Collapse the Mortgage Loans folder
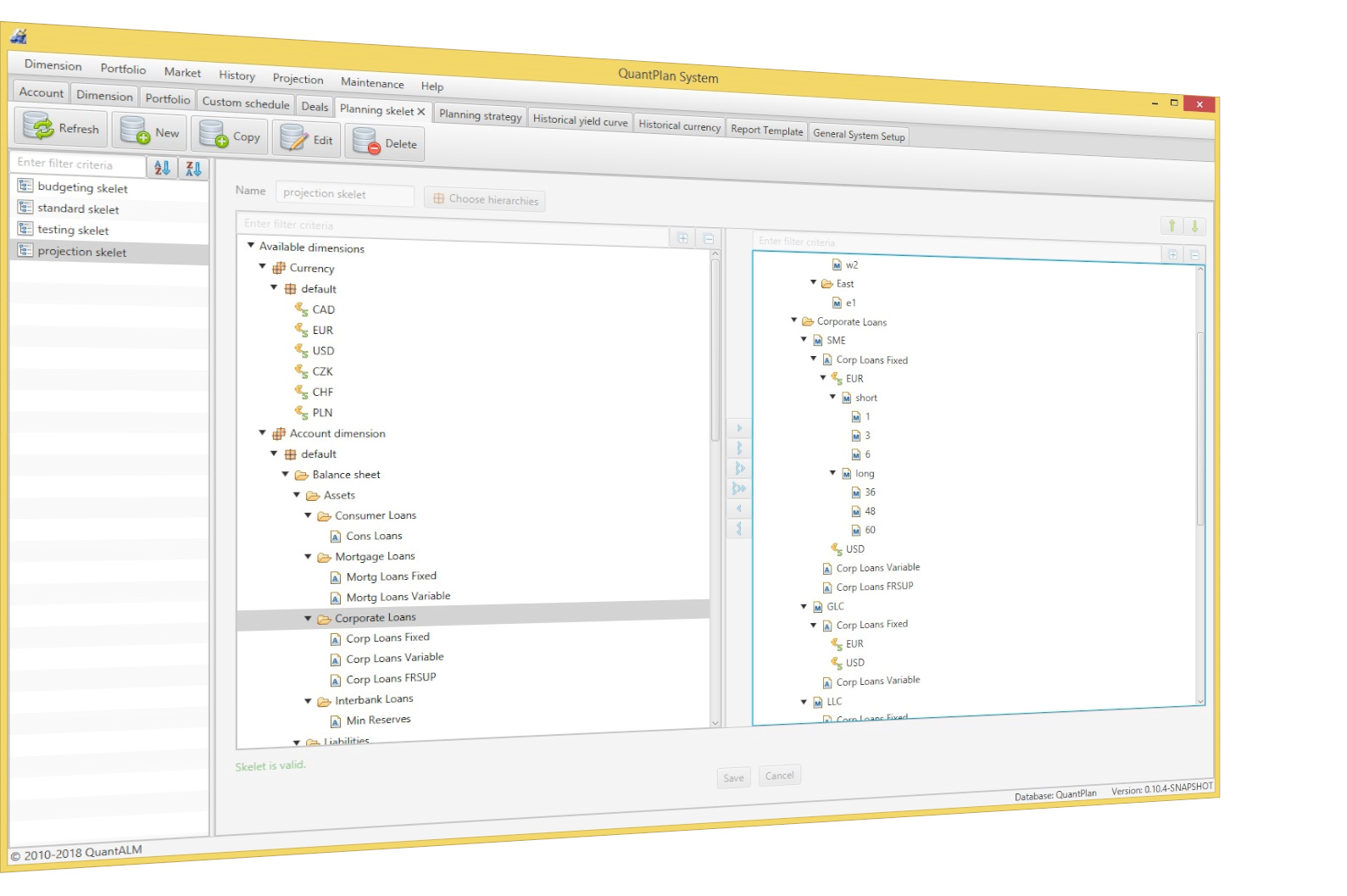The width and height of the screenshot is (1347, 896). (308, 556)
